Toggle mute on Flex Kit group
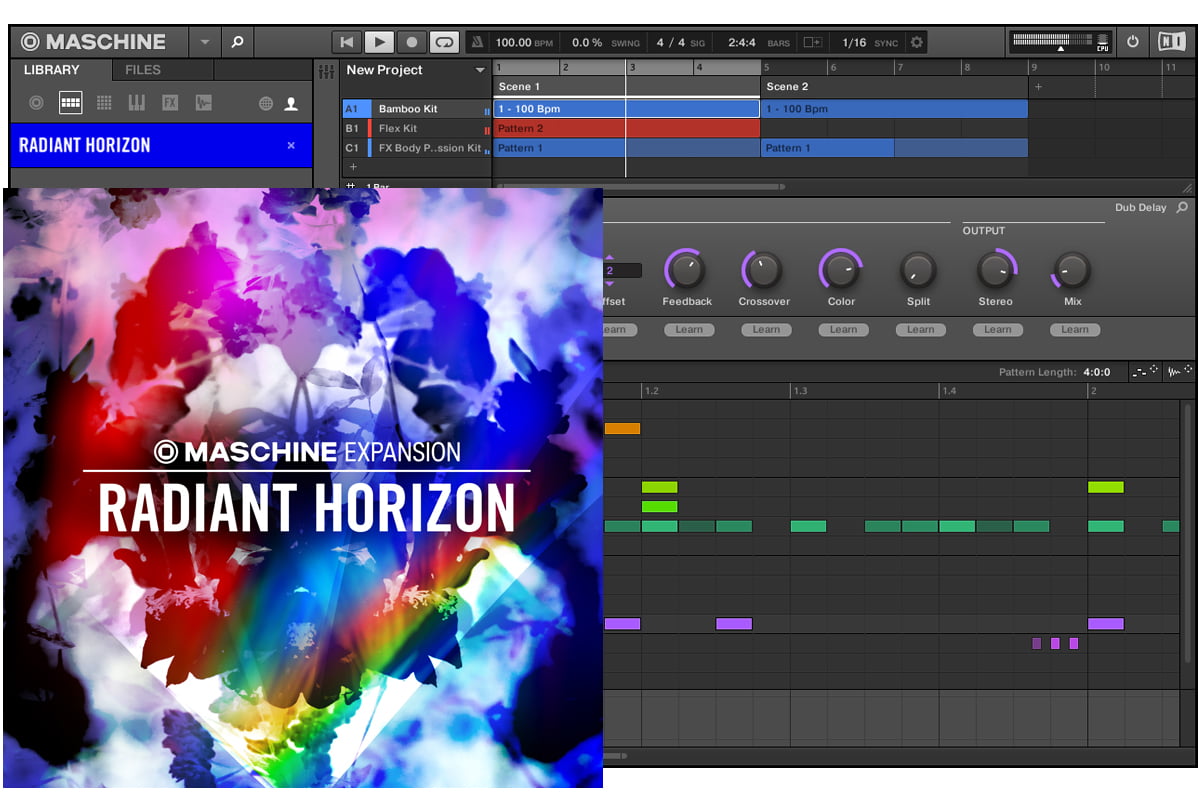Viewport: 1200px width, 800px height. pos(487,130)
